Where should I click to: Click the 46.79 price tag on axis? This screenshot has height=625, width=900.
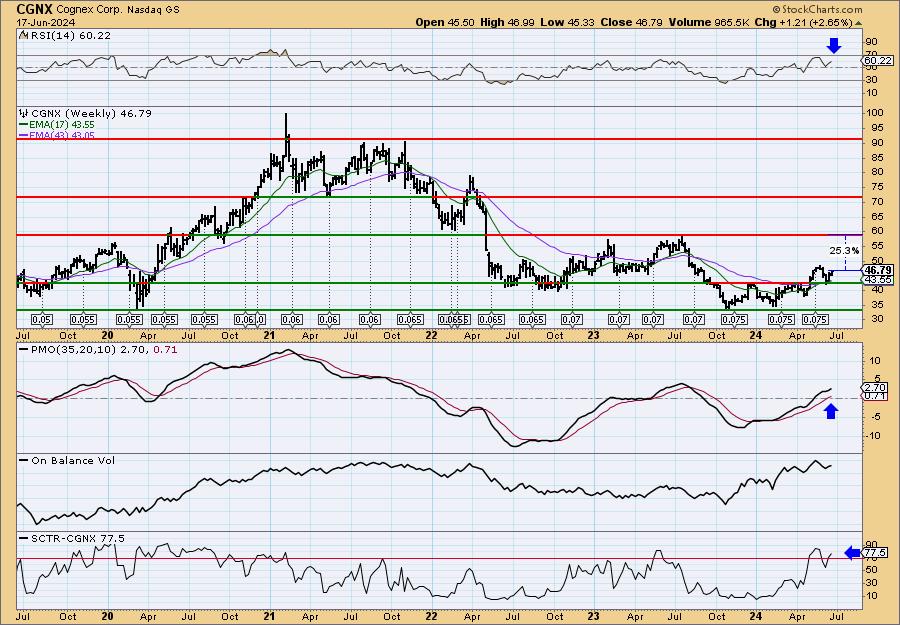(x=878, y=270)
